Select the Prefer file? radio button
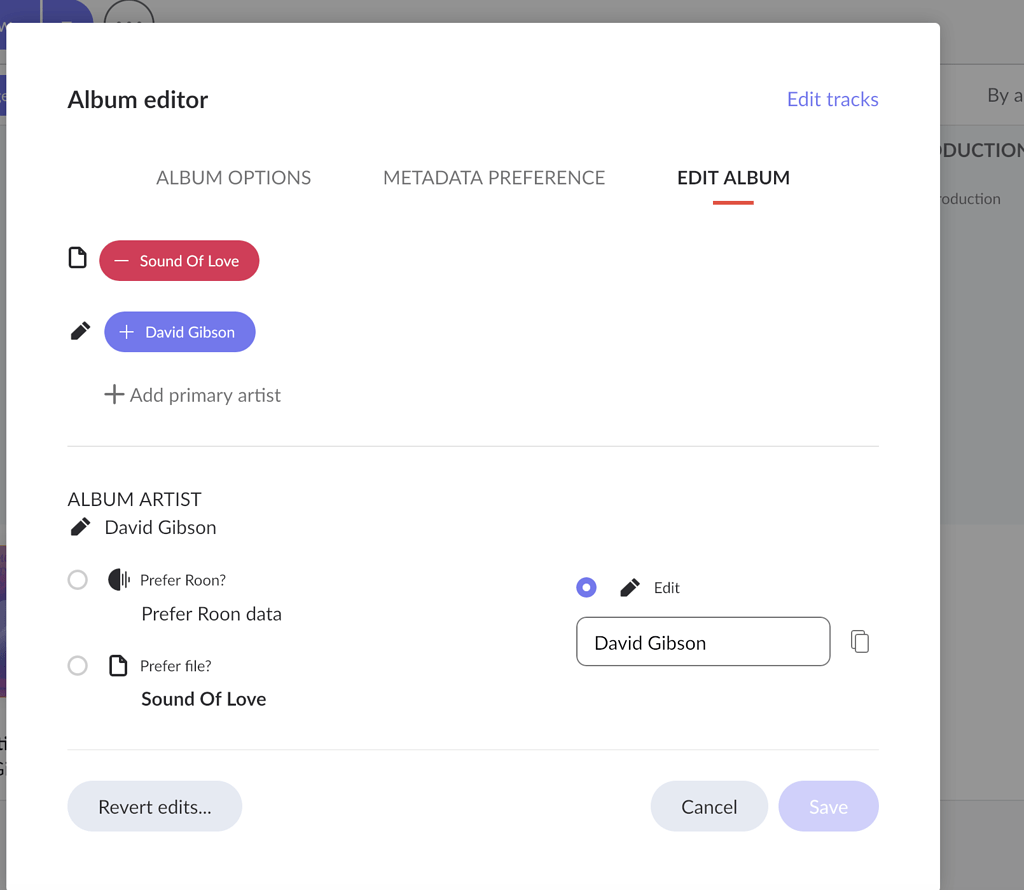Screen dimensions: 1024x890 pyautogui.click(x=77, y=665)
